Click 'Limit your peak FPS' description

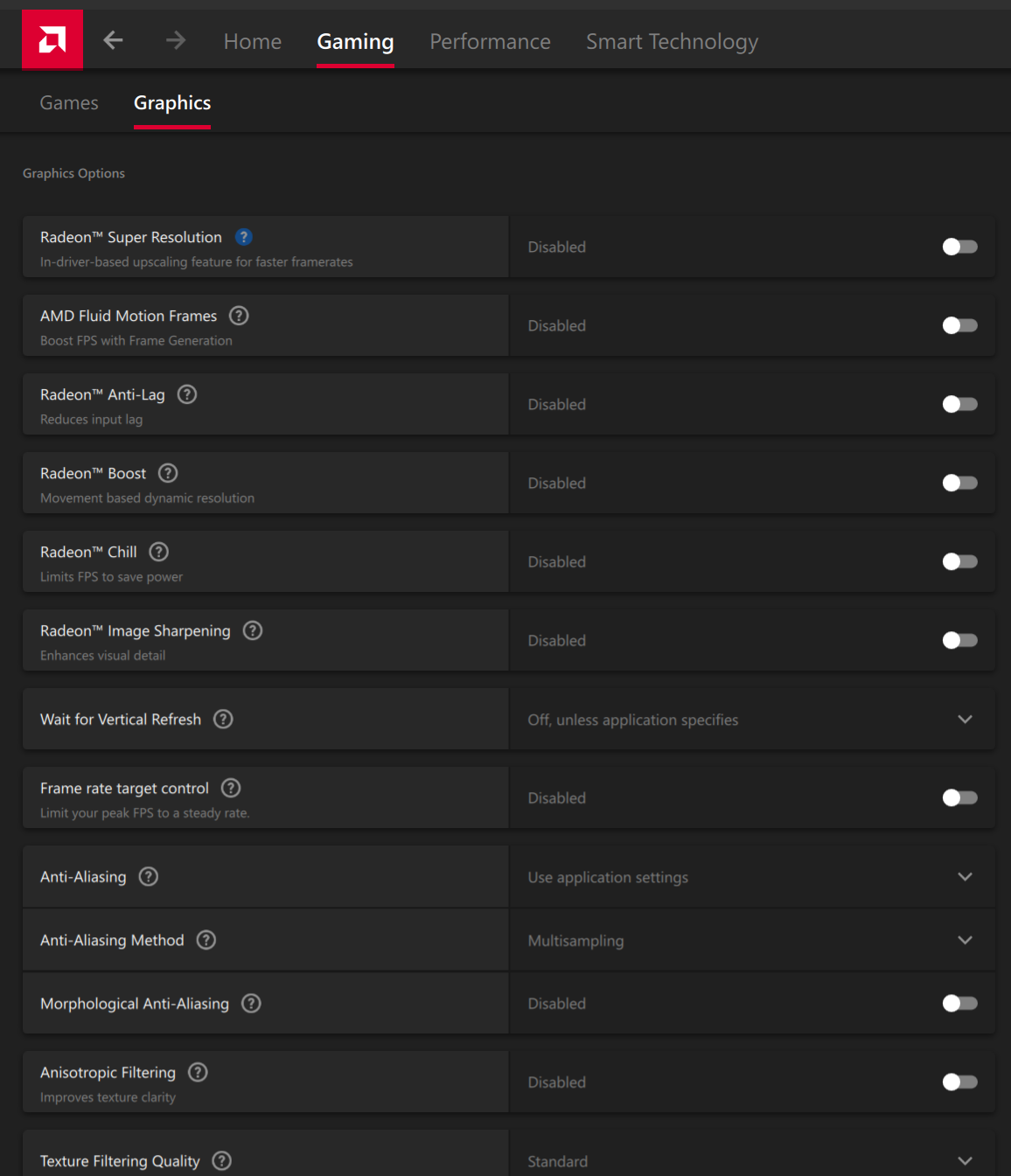tap(144, 812)
